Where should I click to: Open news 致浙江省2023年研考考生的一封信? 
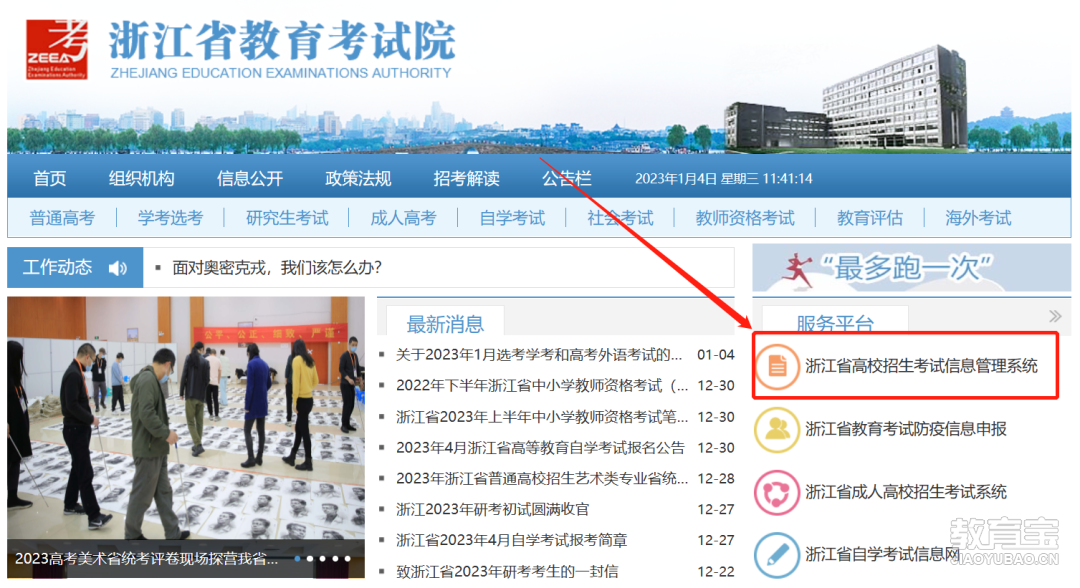(507, 571)
